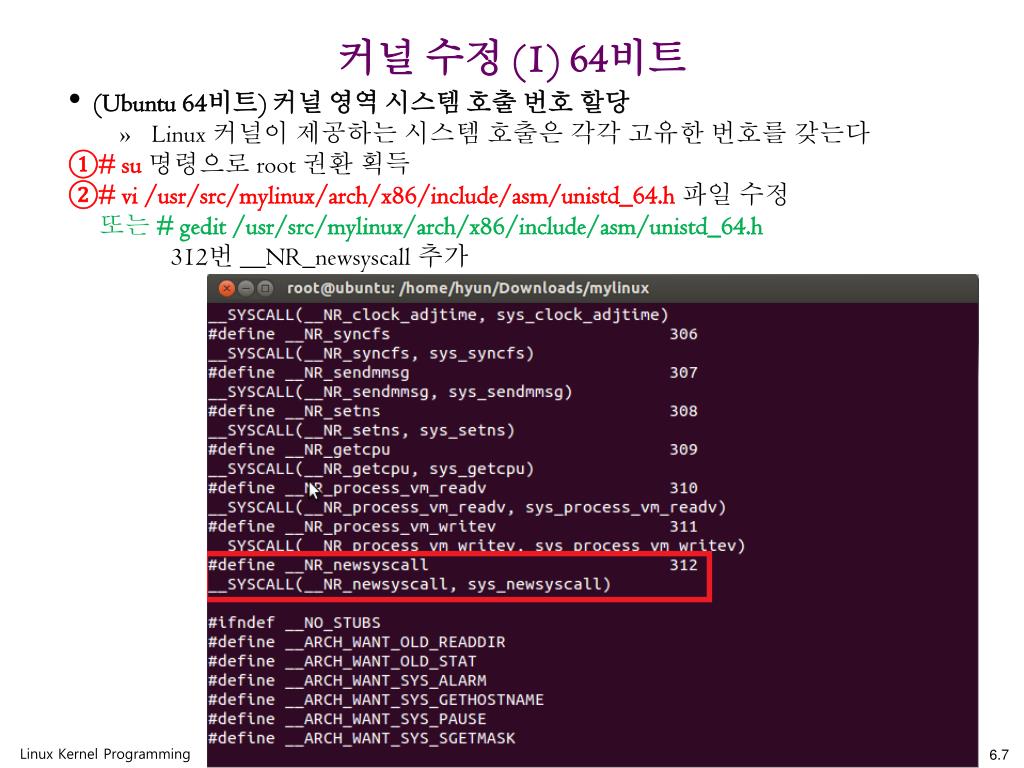Click the '# su' command text

(120, 165)
